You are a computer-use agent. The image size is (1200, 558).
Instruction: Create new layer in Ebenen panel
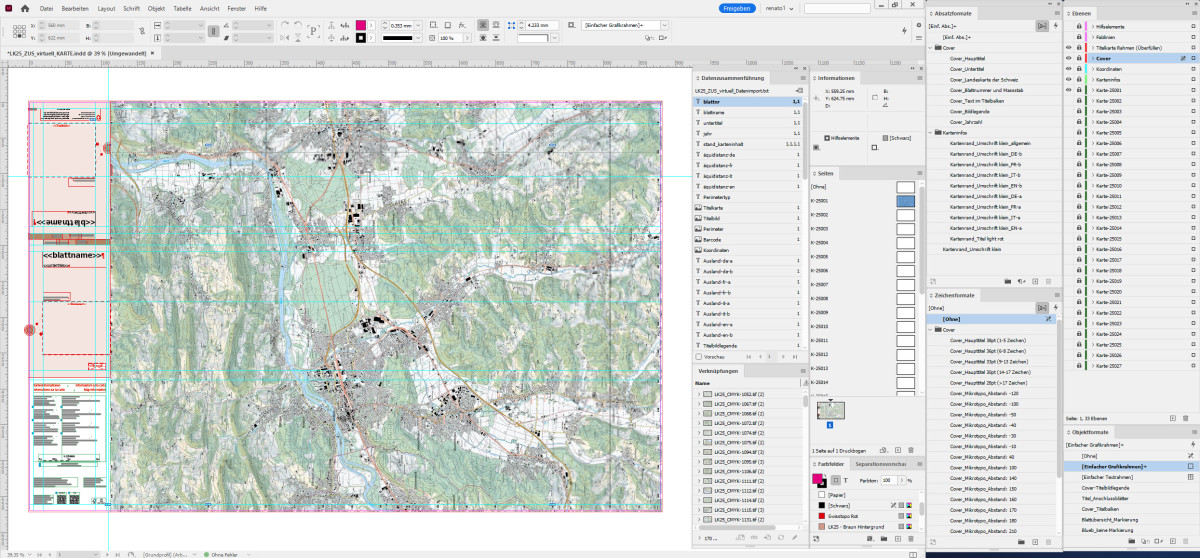point(1173,418)
